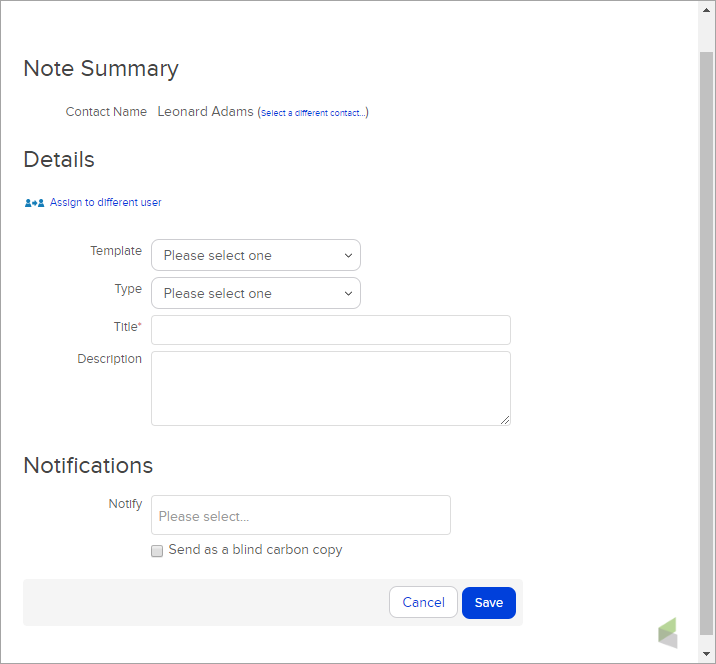Click the scrollbar down arrow
The width and height of the screenshot is (716, 664).
[x=706, y=654]
